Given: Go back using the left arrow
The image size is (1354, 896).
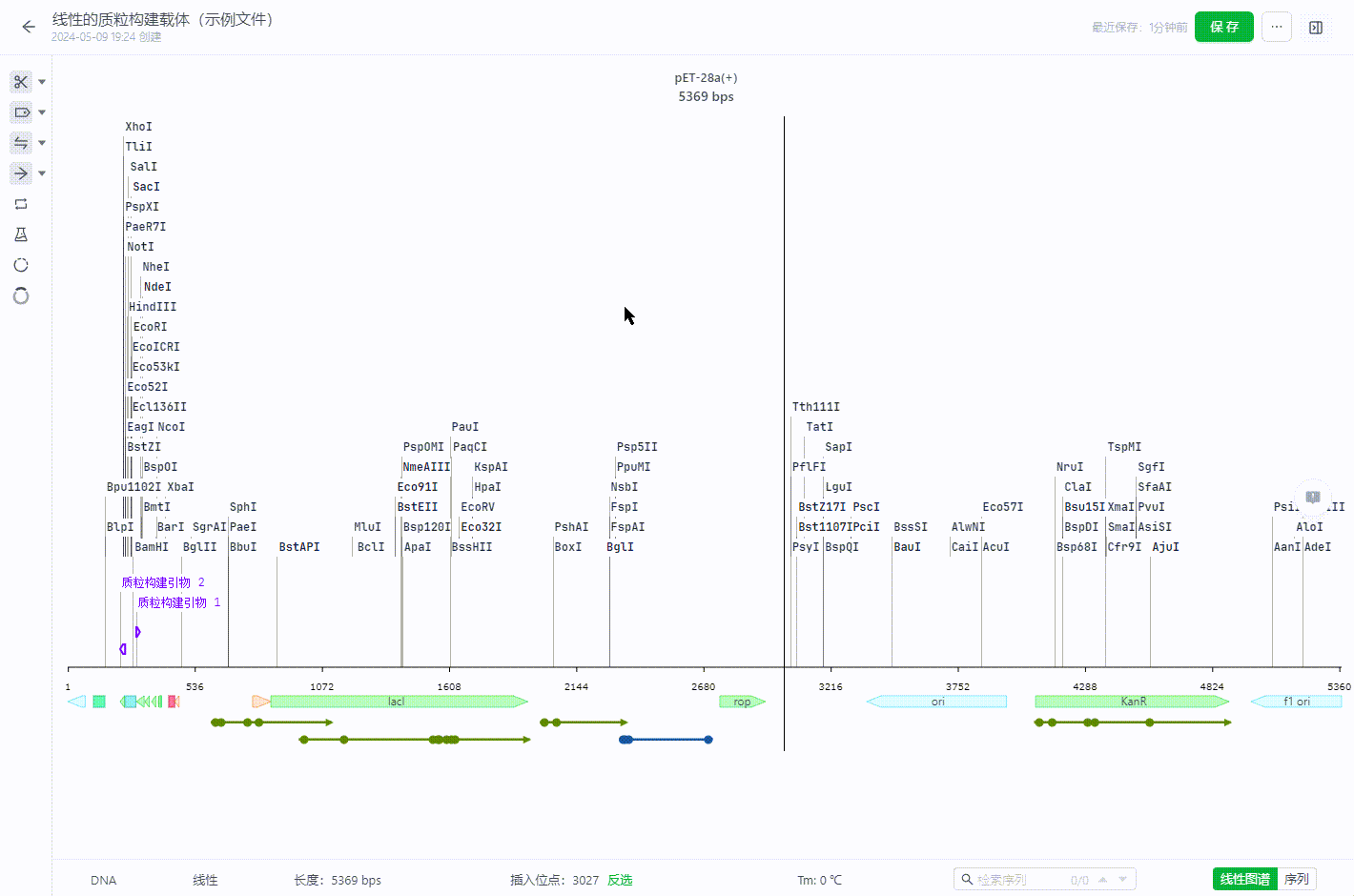Looking at the screenshot, I should point(29,27).
